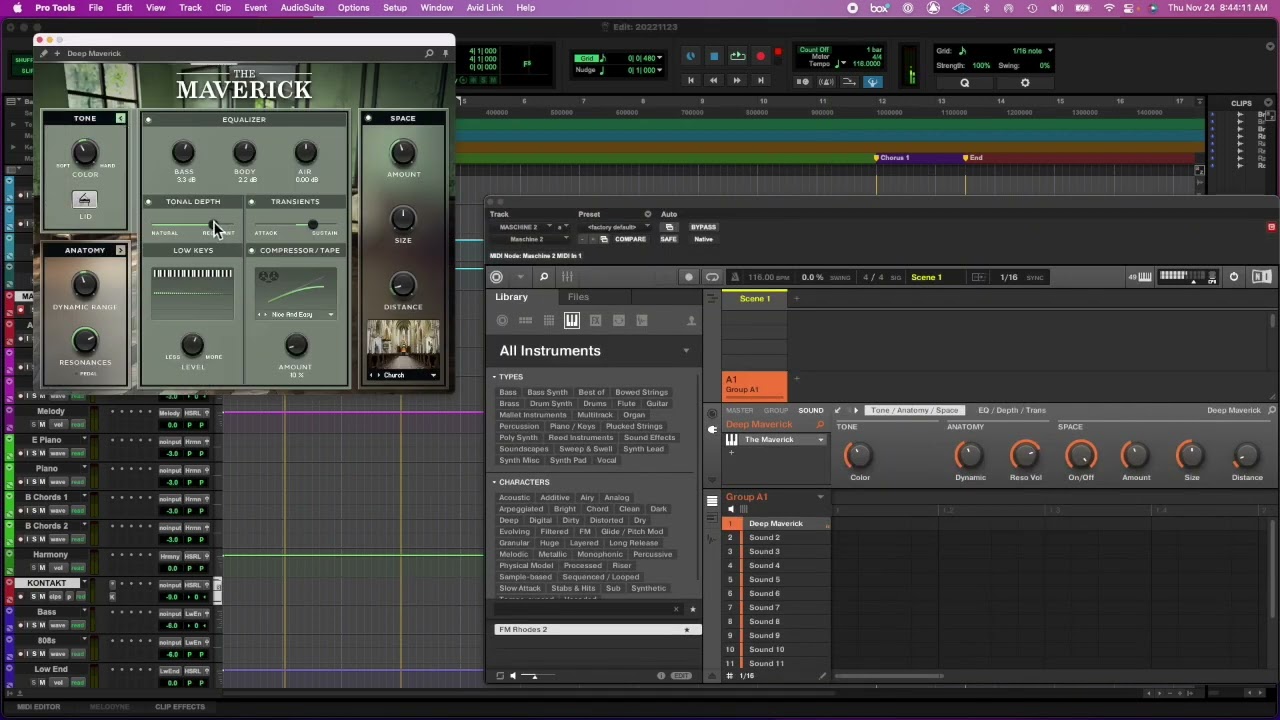Toggle Pro Tools loop playback button
Image resolution: width=1280 pixels, height=720 pixels.
click(x=737, y=57)
